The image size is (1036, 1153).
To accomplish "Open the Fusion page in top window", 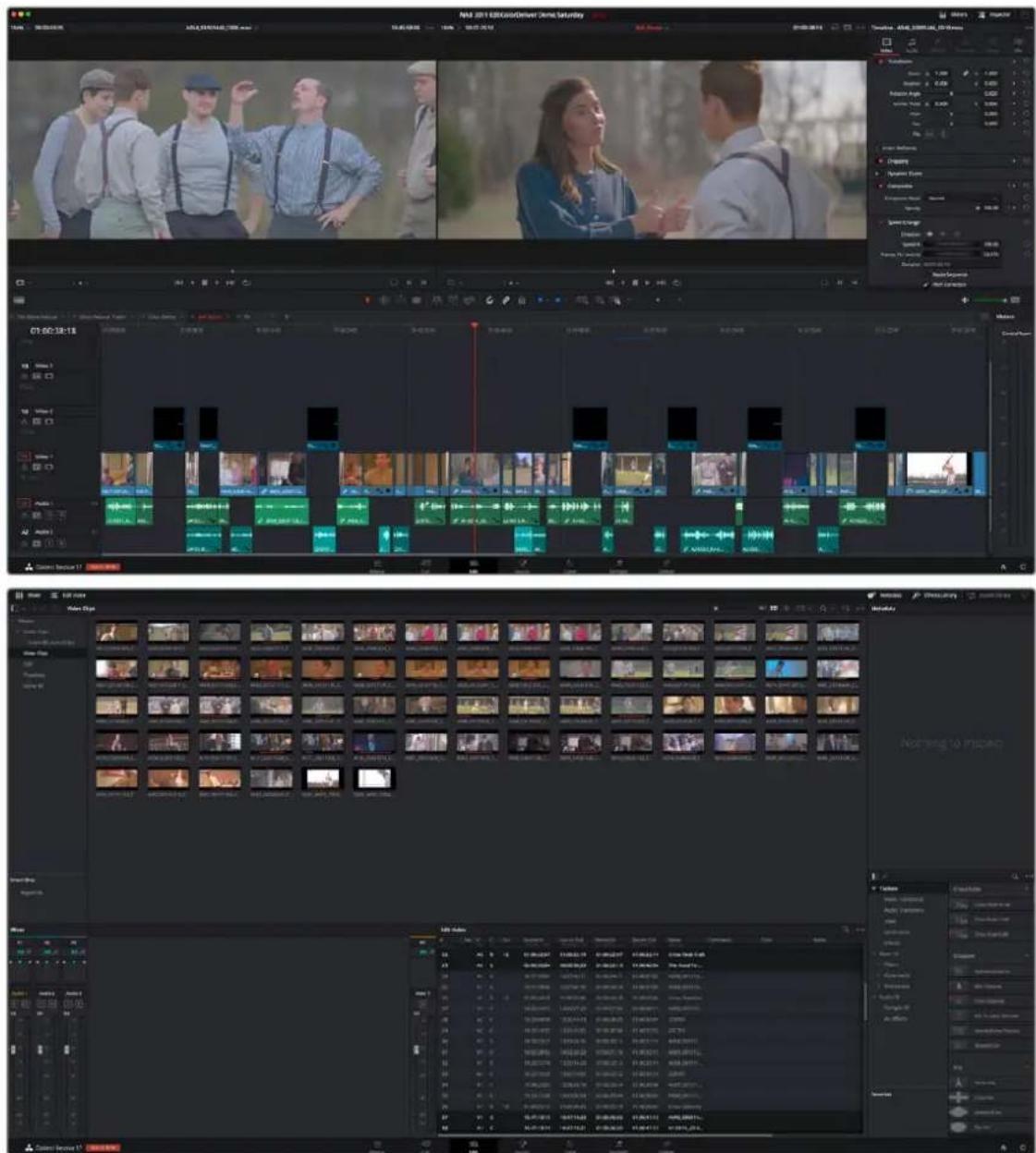I will (522, 564).
